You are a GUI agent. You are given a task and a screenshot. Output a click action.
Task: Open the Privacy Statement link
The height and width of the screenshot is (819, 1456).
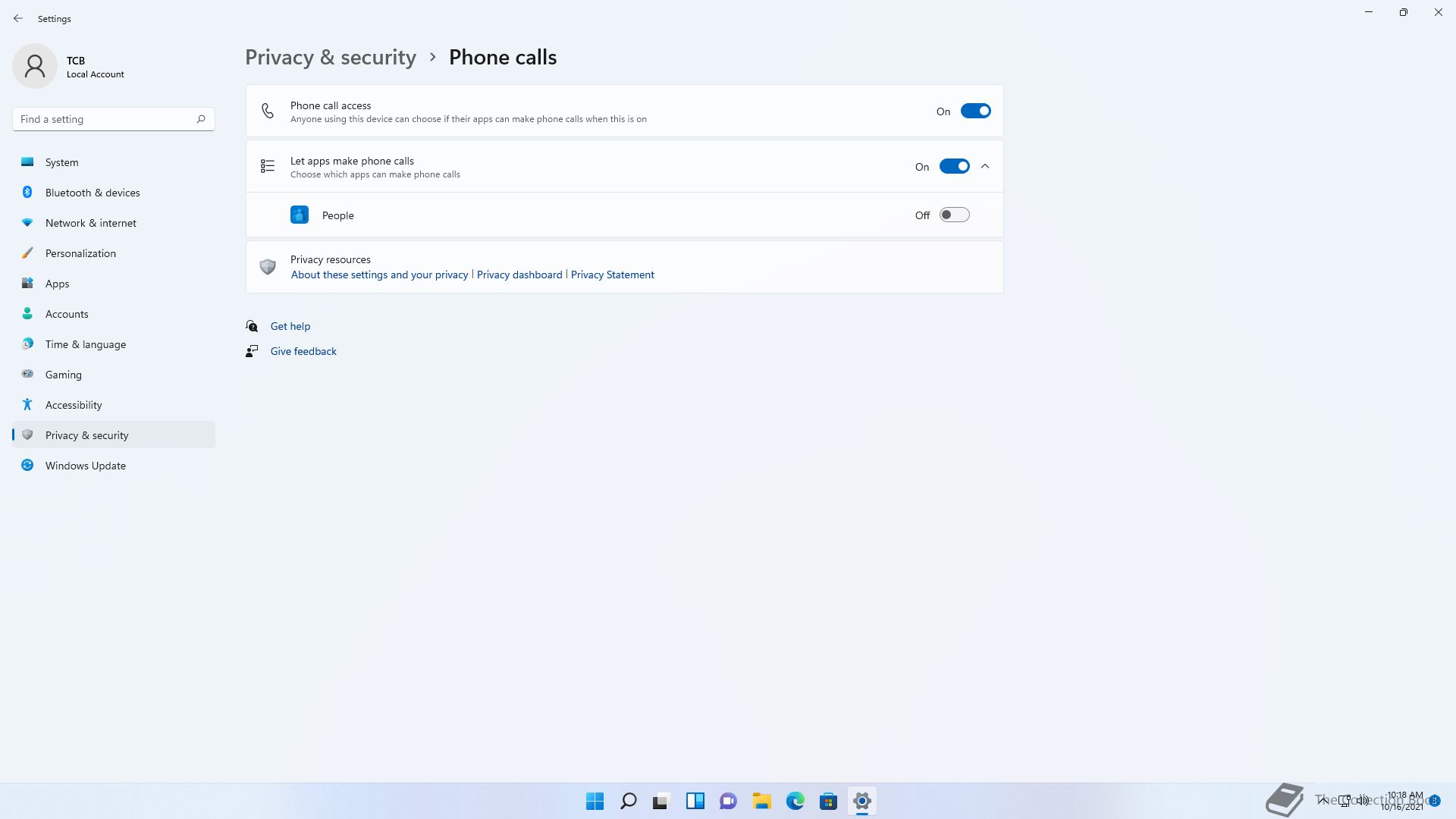[612, 275]
